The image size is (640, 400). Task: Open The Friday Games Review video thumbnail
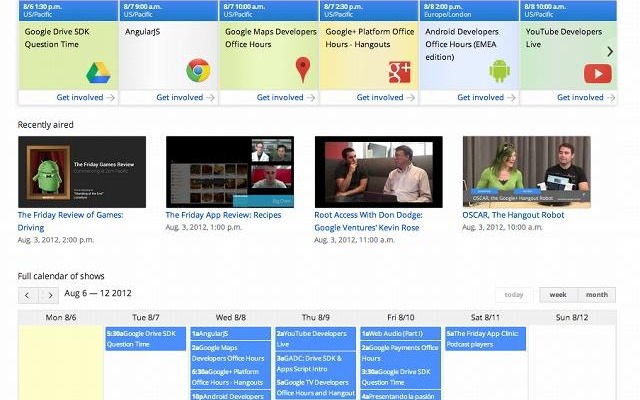point(82,172)
